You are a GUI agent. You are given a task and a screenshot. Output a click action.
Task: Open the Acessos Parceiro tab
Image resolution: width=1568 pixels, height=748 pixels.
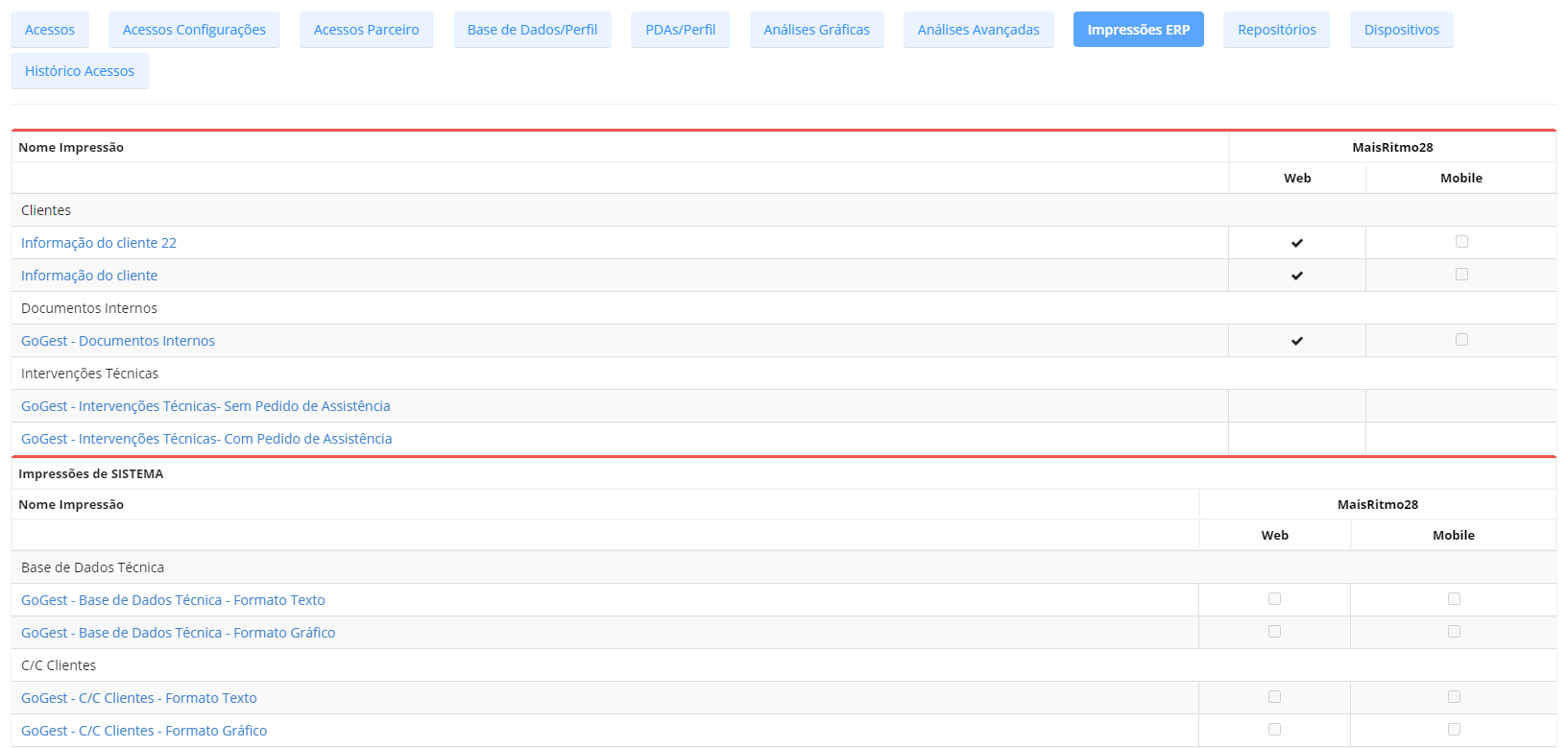coord(367,30)
